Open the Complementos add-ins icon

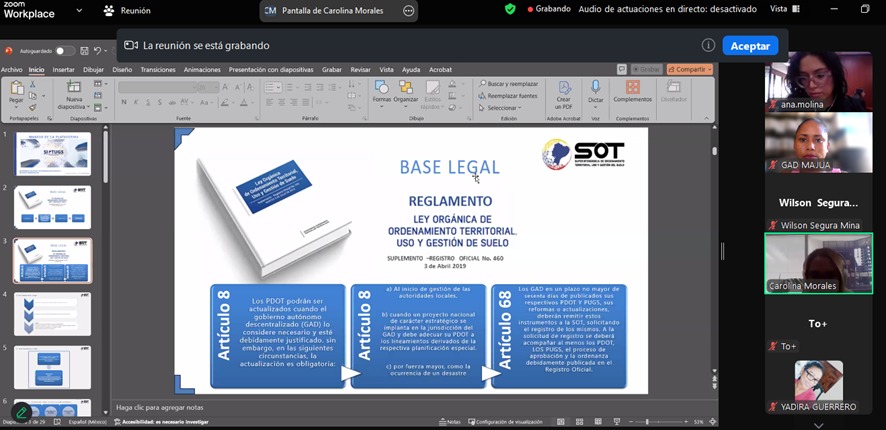pyautogui.click(x=632, y=88)
